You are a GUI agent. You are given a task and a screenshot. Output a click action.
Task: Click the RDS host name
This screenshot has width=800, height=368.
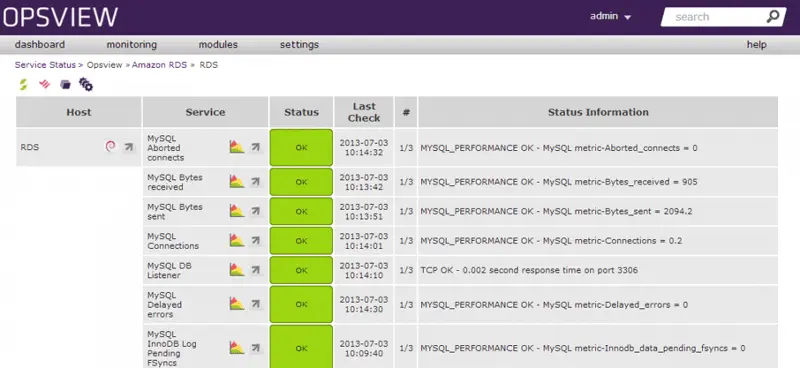pyautogui.click(x=30, y=147)
